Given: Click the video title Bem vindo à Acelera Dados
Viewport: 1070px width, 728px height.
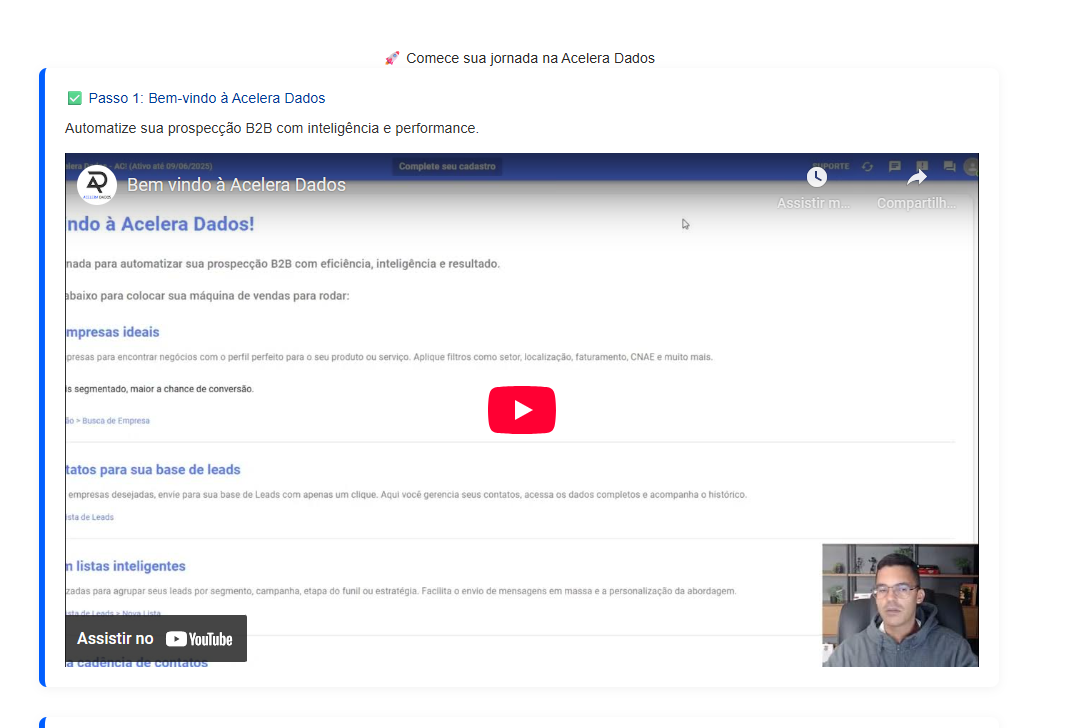Looking at the screenshot, I should point(236,185).
